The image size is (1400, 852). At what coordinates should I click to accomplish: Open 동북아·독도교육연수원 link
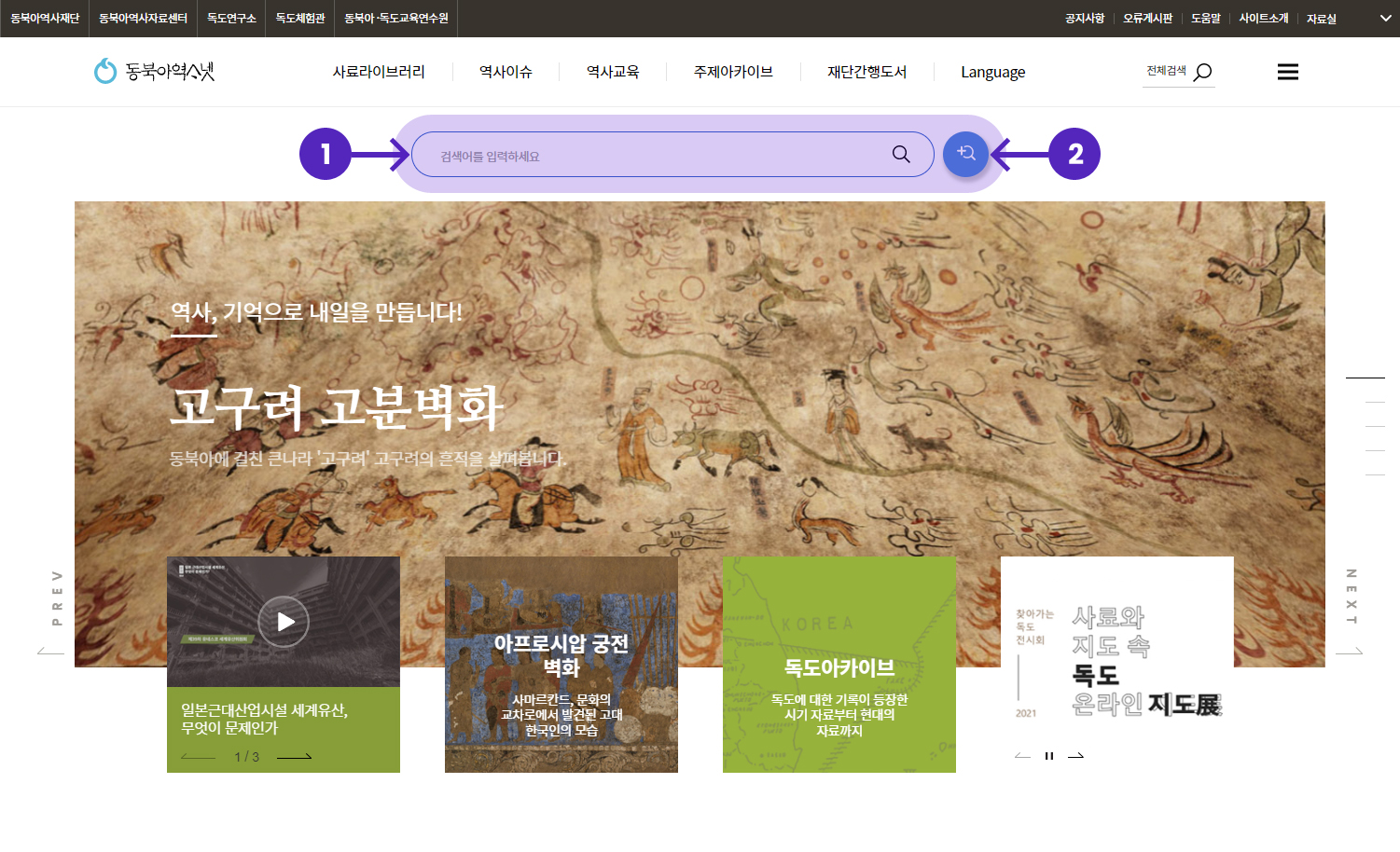click(396, 19)
